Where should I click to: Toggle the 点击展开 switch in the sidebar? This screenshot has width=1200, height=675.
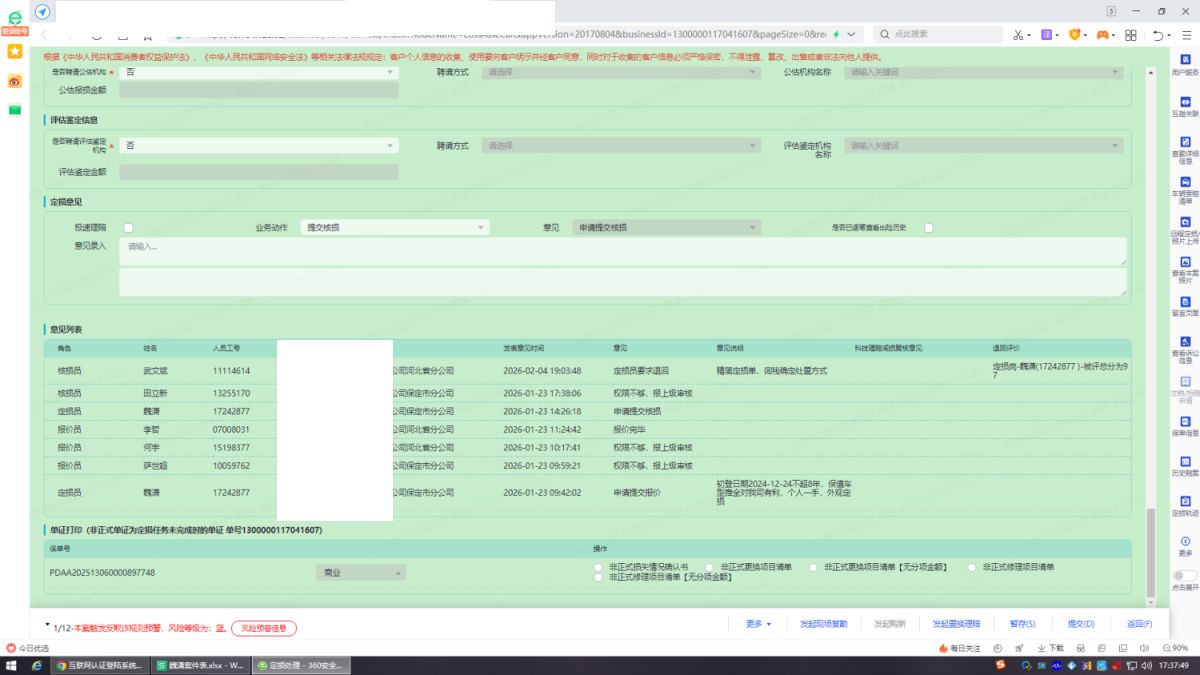1184,575
